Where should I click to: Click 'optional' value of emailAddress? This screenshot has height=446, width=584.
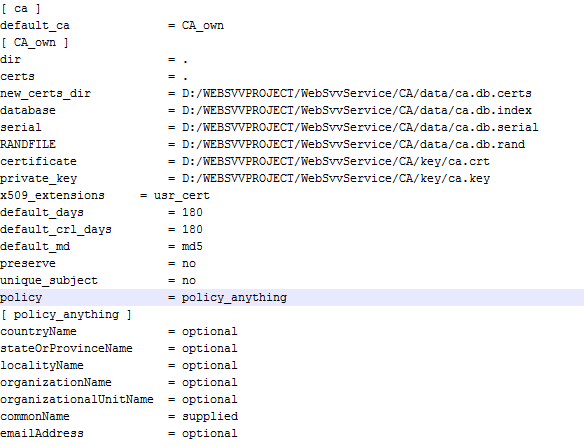(210, 433)
